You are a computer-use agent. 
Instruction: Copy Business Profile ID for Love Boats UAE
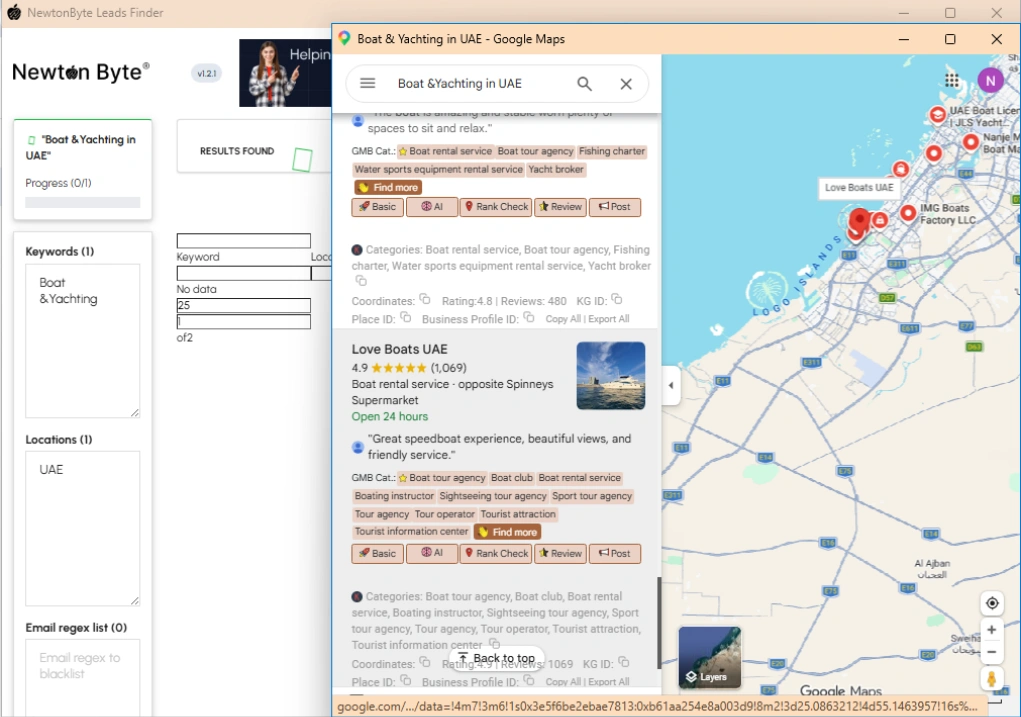[529, 681]
